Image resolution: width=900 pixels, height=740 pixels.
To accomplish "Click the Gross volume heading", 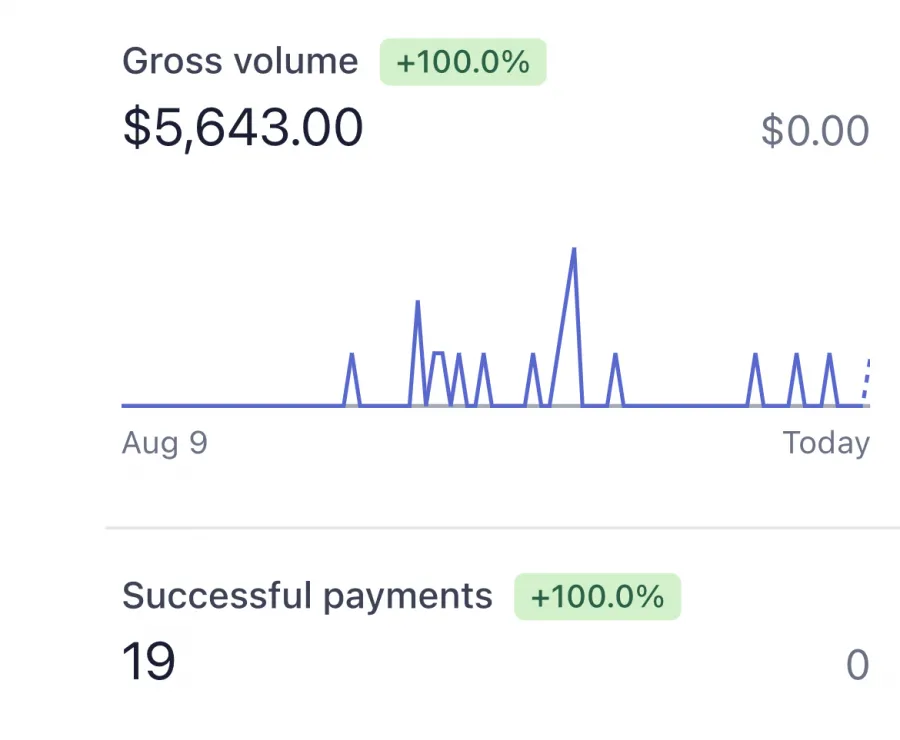I will pos(240,61).
